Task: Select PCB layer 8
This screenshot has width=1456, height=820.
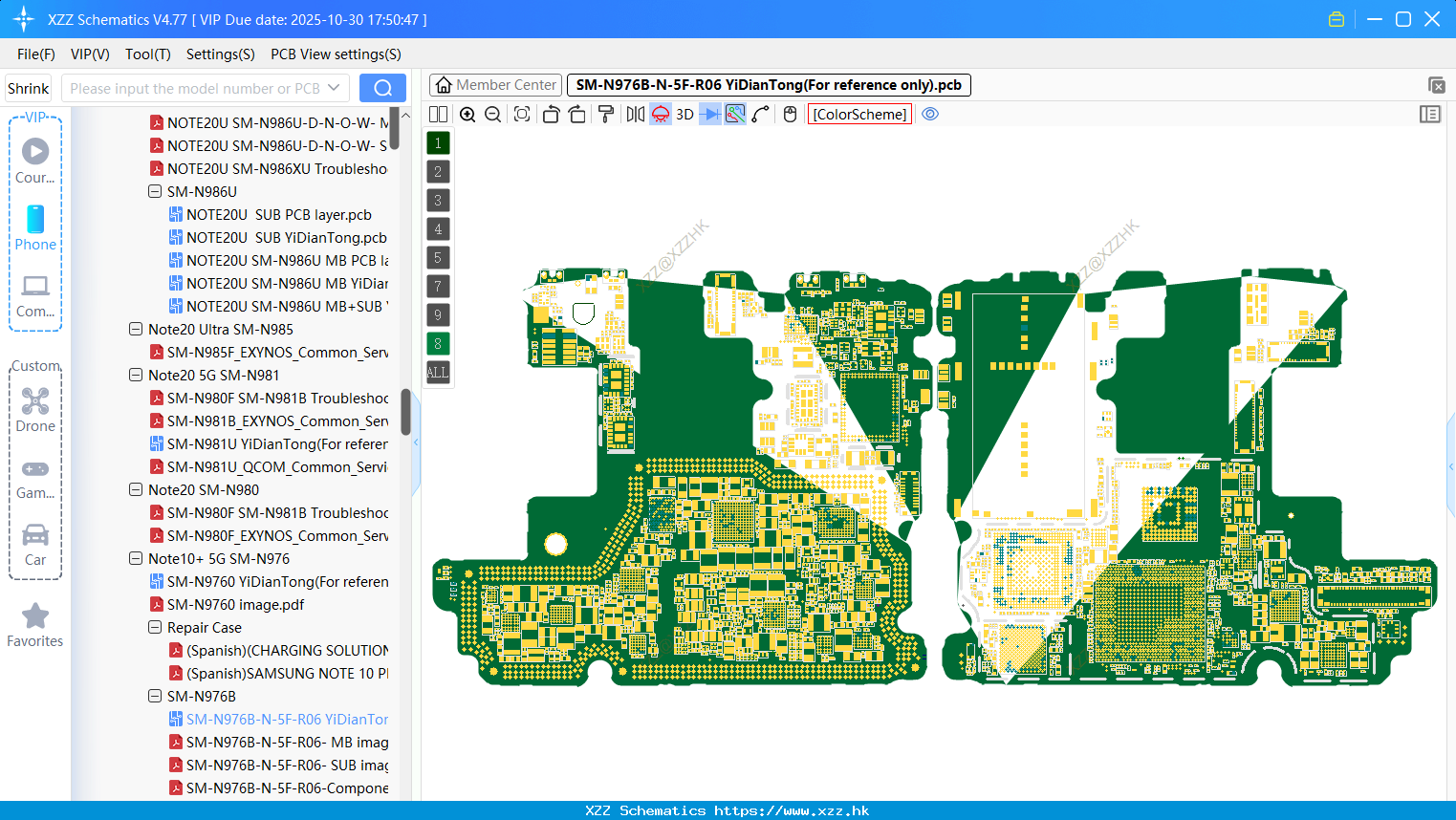Action: pos(438,344)
